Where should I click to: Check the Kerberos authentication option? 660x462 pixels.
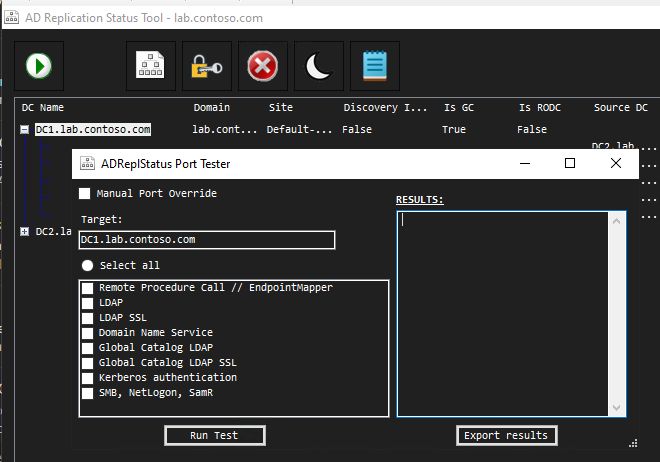pos(87,378)
